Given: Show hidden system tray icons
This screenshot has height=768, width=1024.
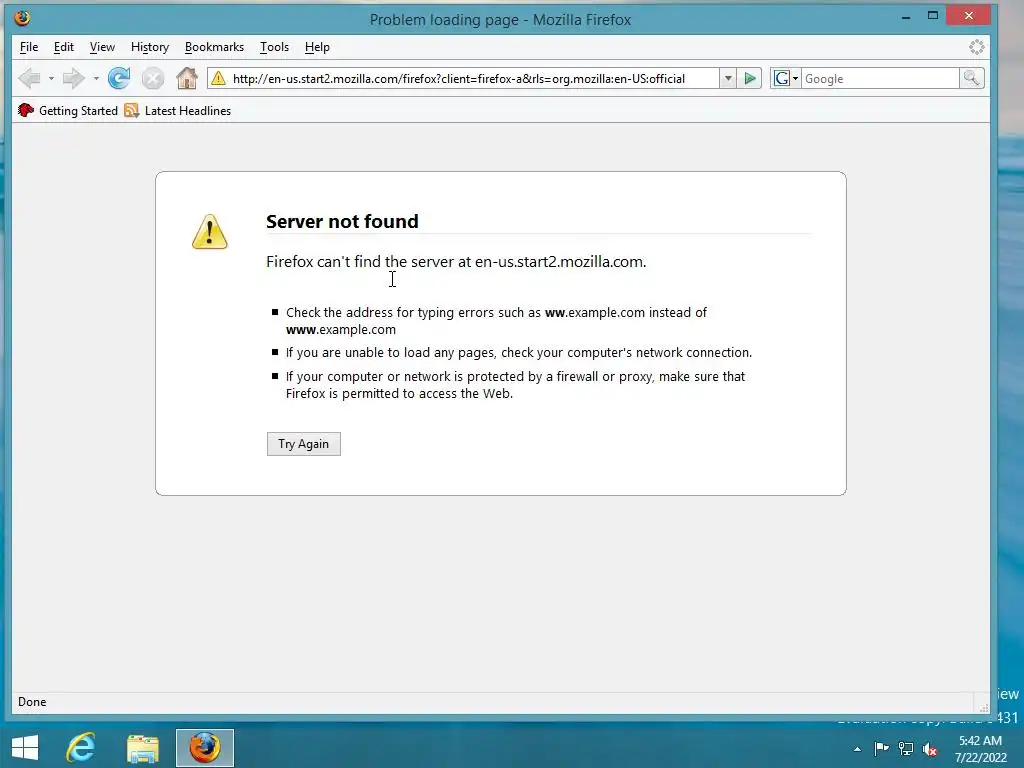Looking at the screenshot, I should pyautogui.click(x=857, y=749).
